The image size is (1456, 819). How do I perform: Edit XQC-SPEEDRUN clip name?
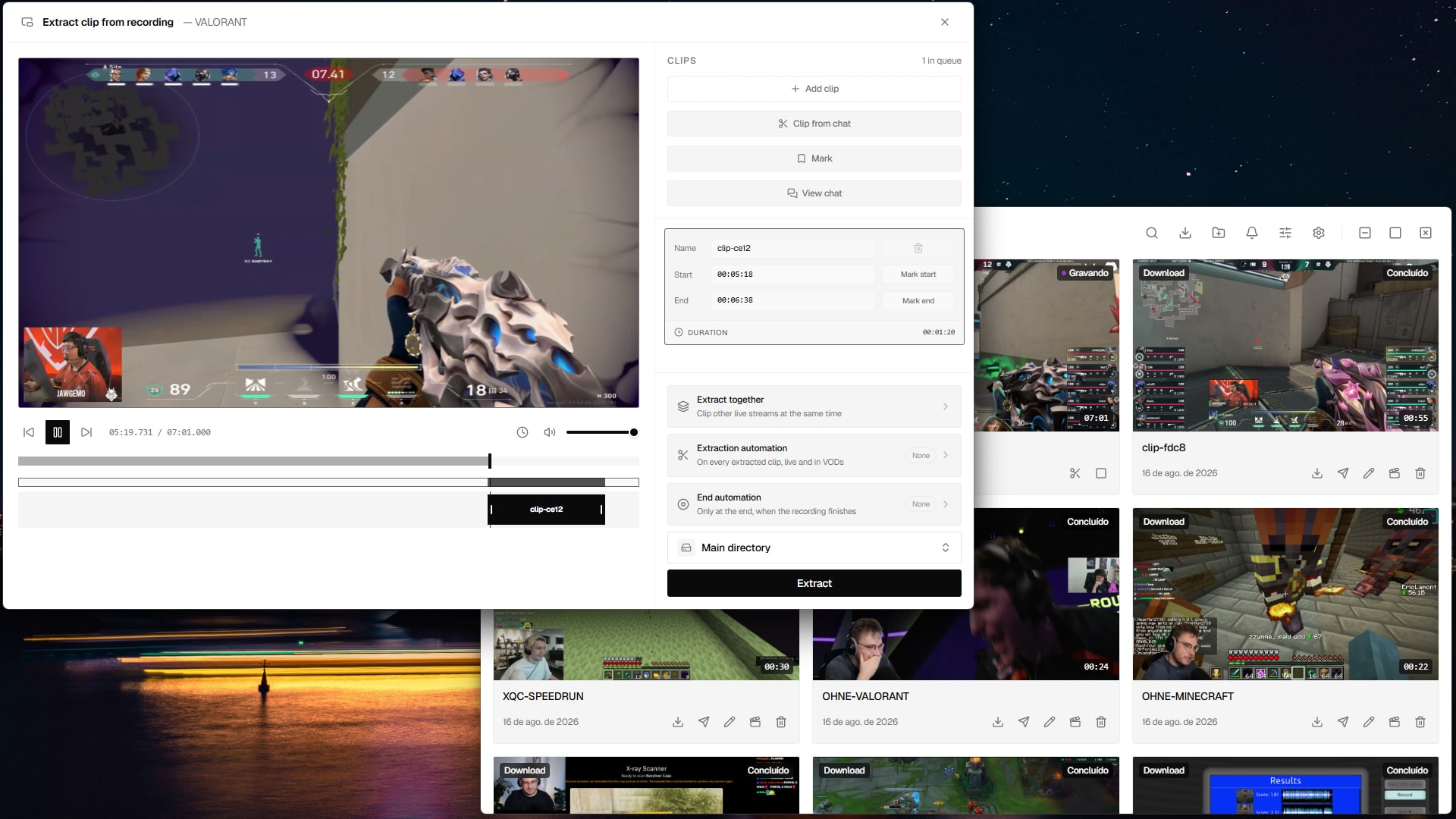coord(730,722)
